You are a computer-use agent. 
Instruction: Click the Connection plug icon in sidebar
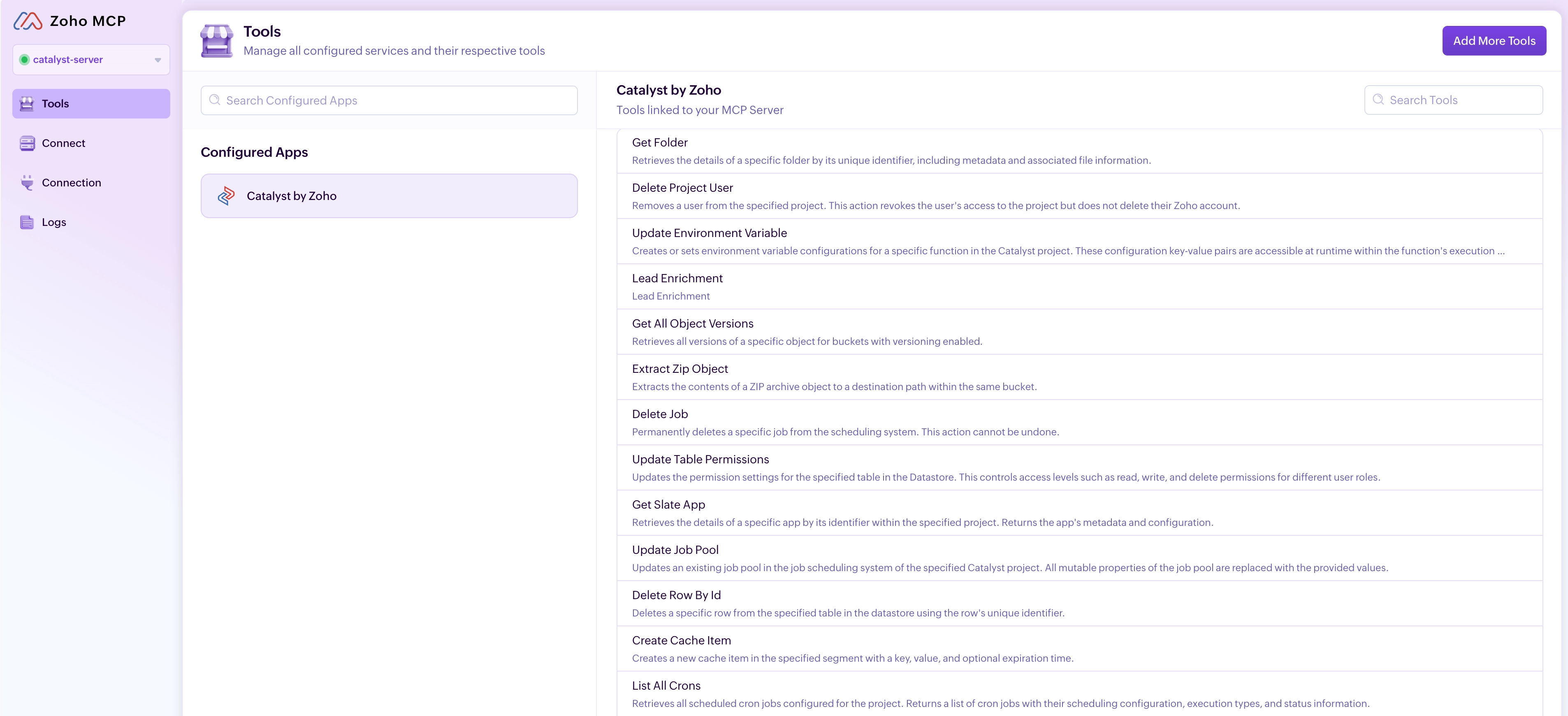click(27, 183)
